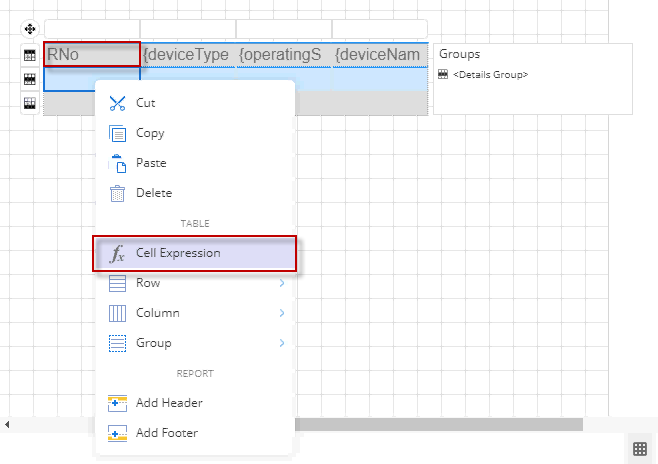This screenshot has height=464, width=658.
Task: Open the Row menu entry
Action: (x=195, y=283)
